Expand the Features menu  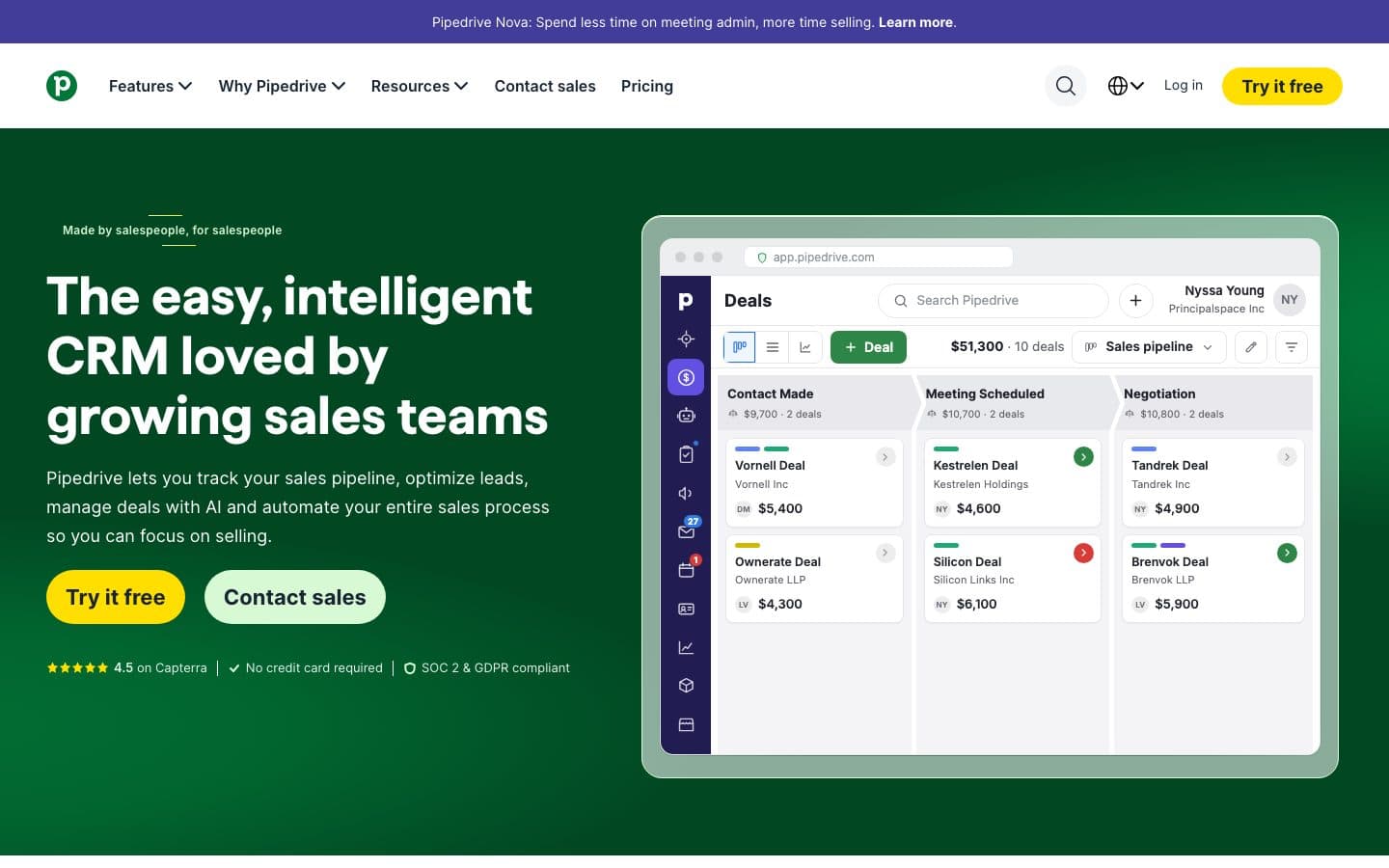click(150, 86)
